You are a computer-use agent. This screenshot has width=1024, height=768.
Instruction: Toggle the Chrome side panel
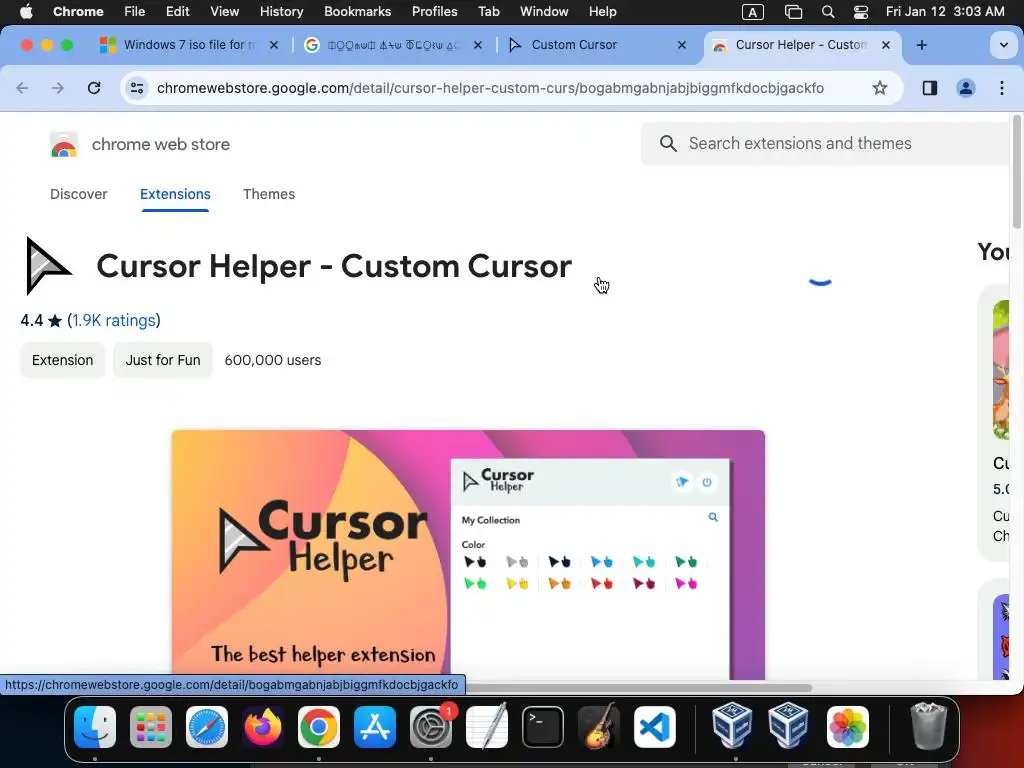[930, 88]
